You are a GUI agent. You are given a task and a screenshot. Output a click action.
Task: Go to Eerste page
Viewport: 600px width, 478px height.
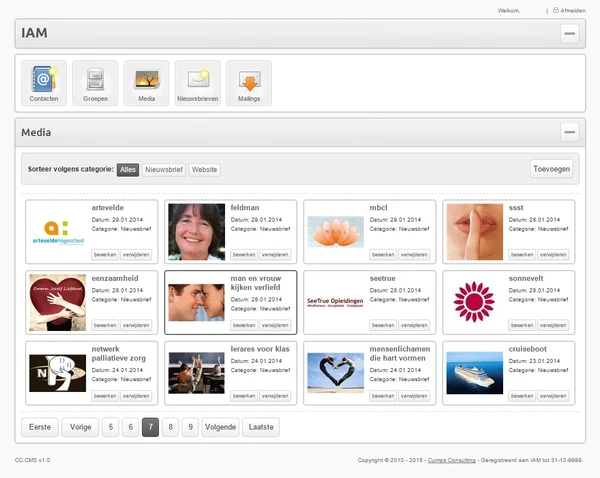point(40,427)
